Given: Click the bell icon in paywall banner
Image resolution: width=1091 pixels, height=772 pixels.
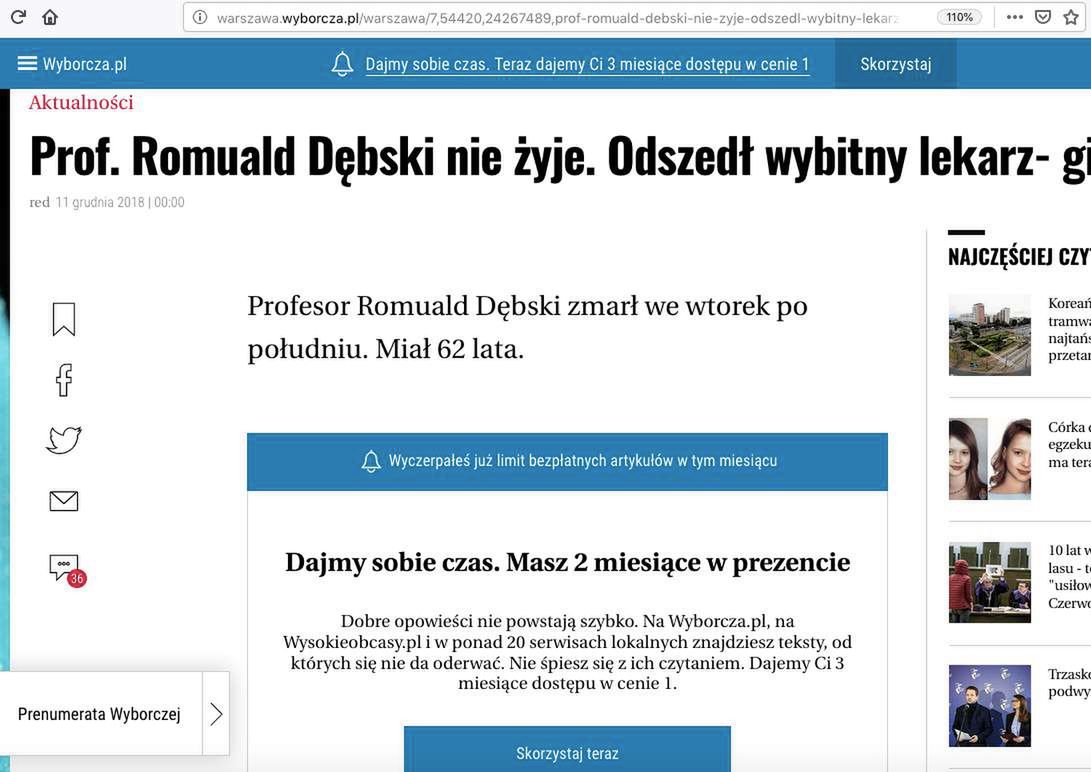Looking at the screenshot, I should [371, 461].
